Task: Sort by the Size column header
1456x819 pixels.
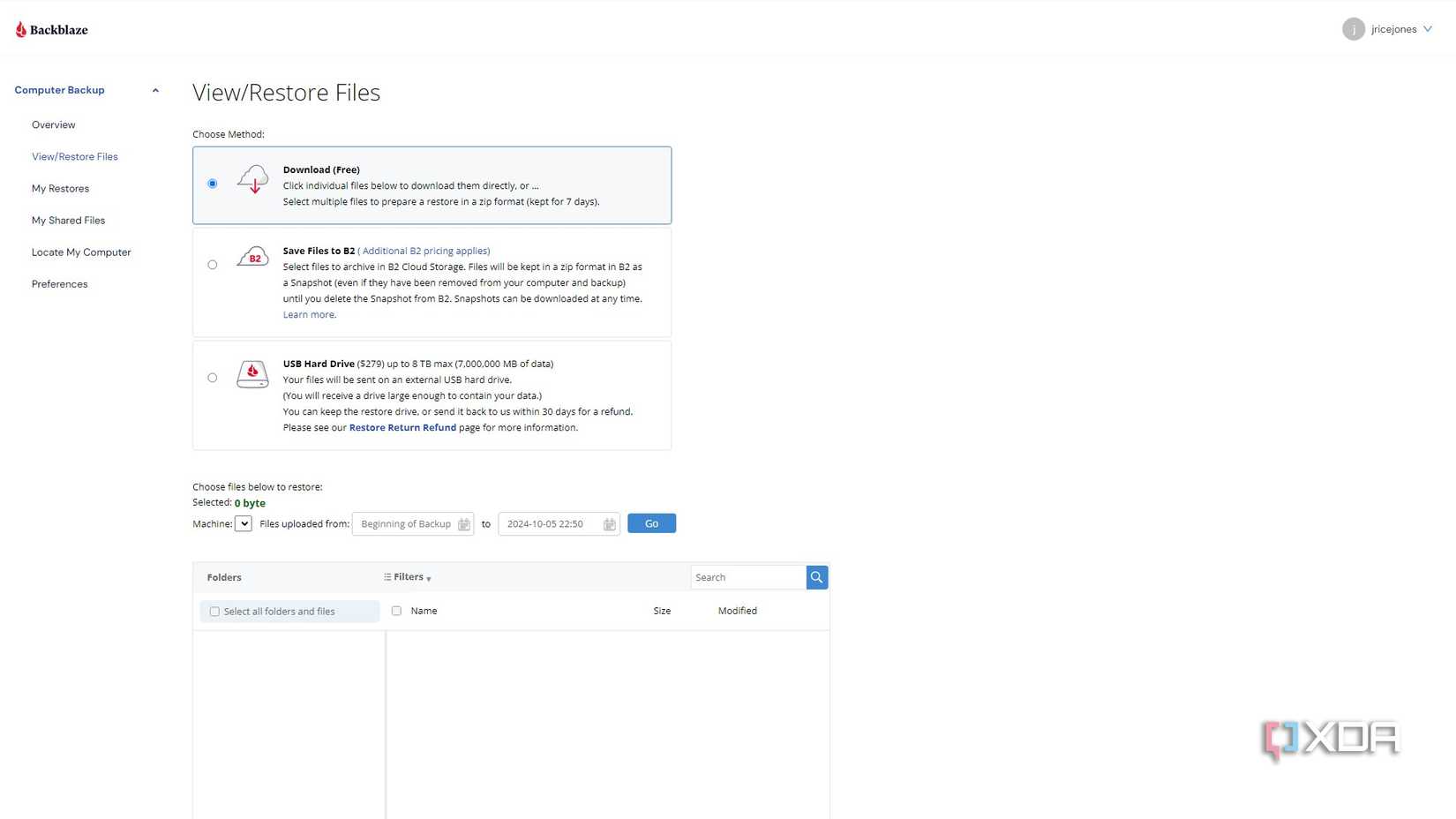Action: click(662, 611)
